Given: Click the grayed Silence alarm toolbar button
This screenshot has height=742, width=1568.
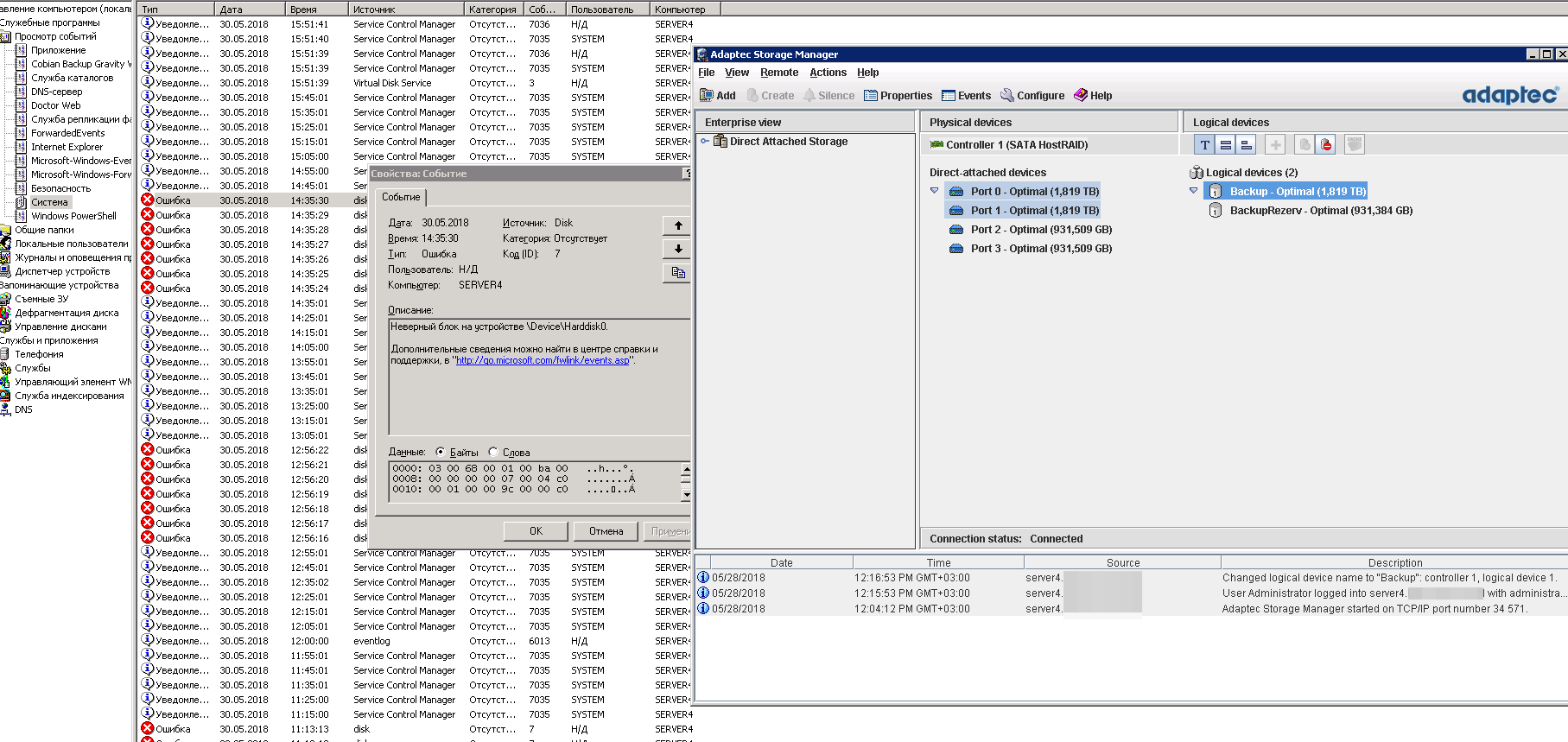Looking at the screenshot, I should [x=828, y=96].
